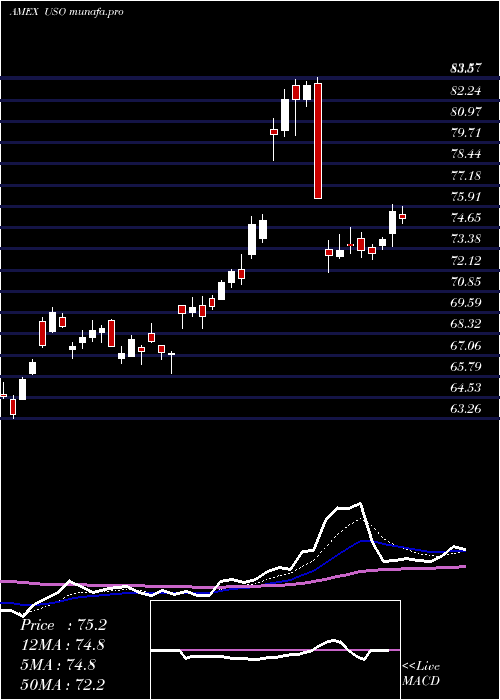This screenshot has height=700, width=500.
Task: Click the 68.32 price axis label
Action: pos(466,324)
